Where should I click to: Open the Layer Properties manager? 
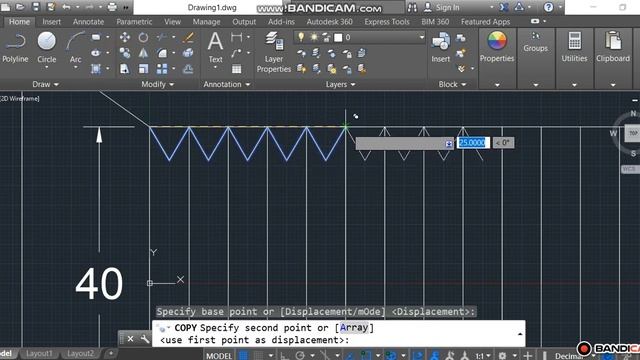(274, 52)
